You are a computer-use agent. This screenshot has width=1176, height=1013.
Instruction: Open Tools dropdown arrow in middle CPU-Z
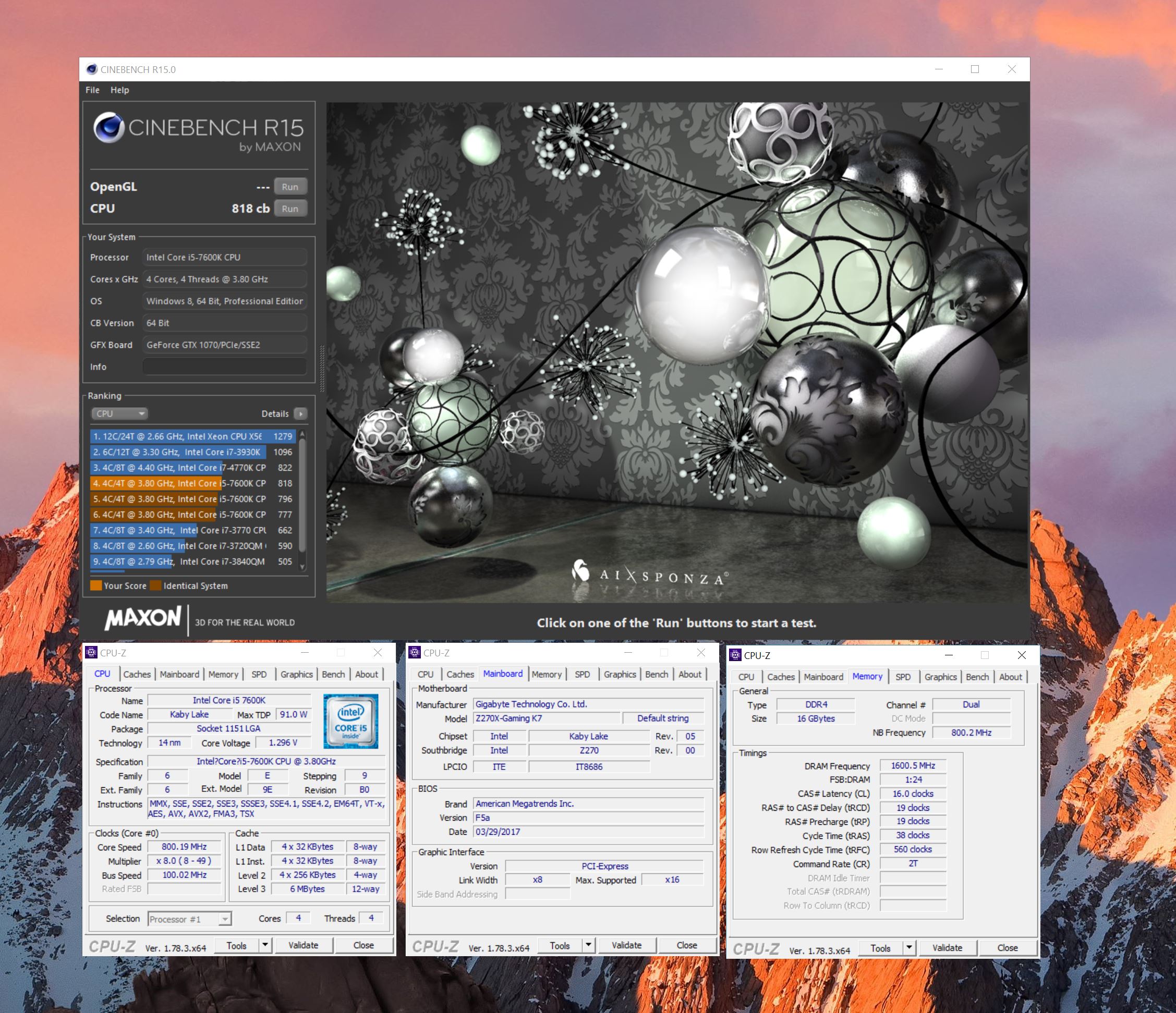589,945
